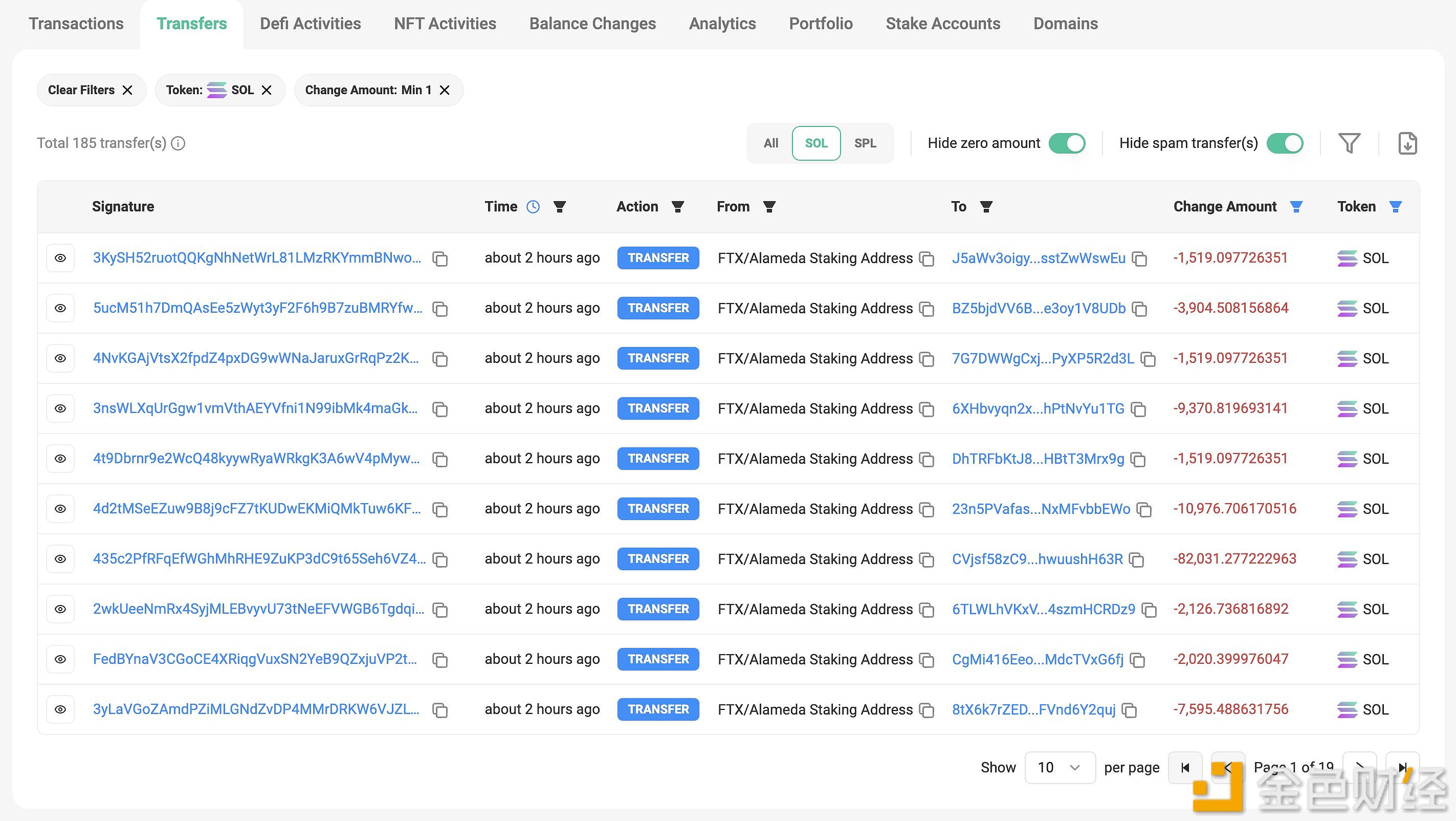Open transaction 3KySH52ruotQQKgNh… link
Image resolution: width=1456 pixels, height=821 pixels.
(x=257, y=258)
